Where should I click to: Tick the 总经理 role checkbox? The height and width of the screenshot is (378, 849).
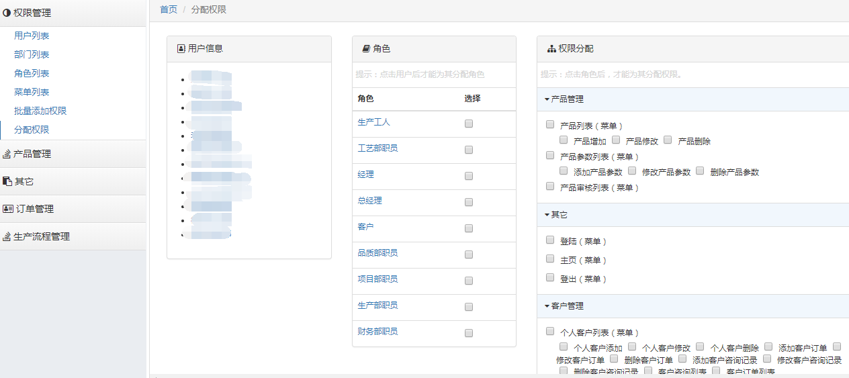tap(469, 202)
